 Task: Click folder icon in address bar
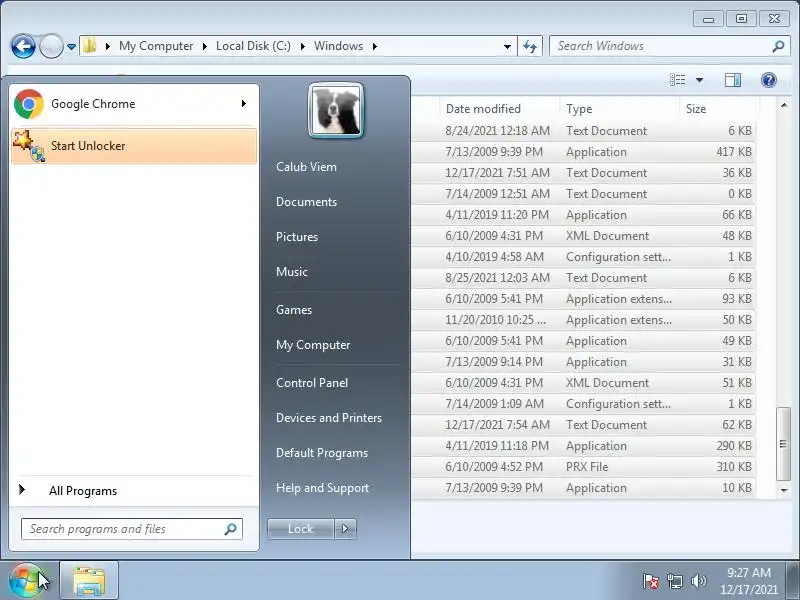(x=90, y=46)
